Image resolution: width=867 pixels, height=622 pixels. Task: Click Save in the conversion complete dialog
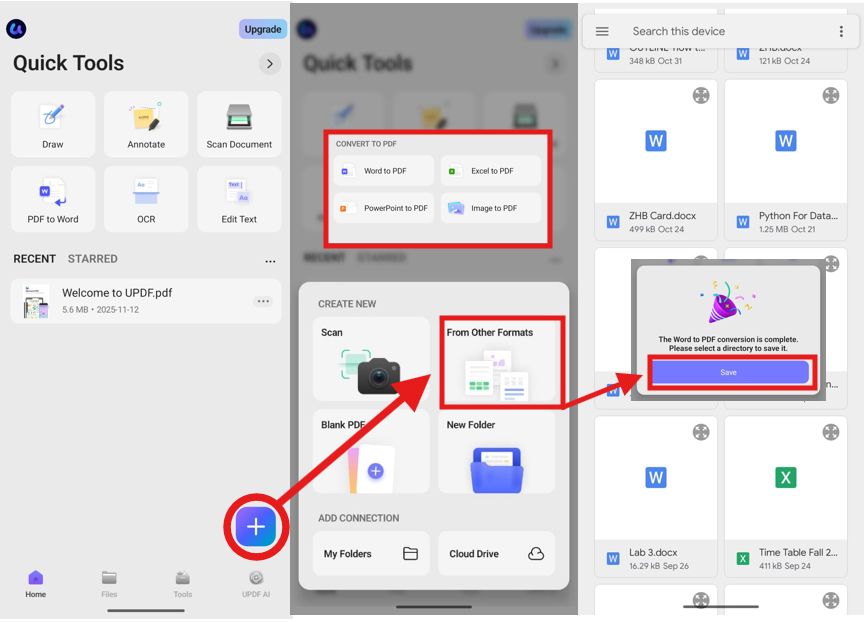point(730,373)
